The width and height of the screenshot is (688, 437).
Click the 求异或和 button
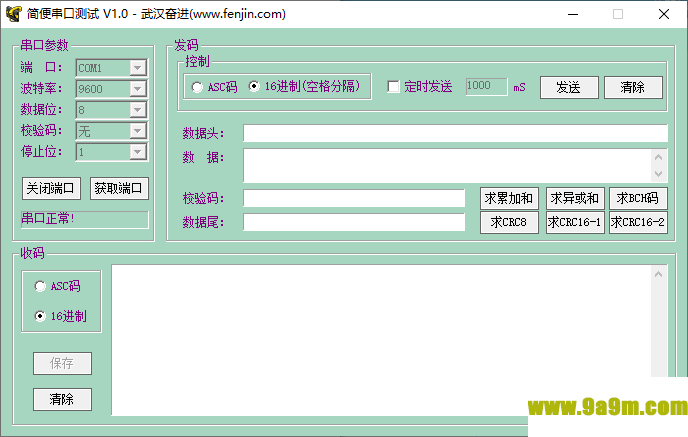click(x=575, y=198)
